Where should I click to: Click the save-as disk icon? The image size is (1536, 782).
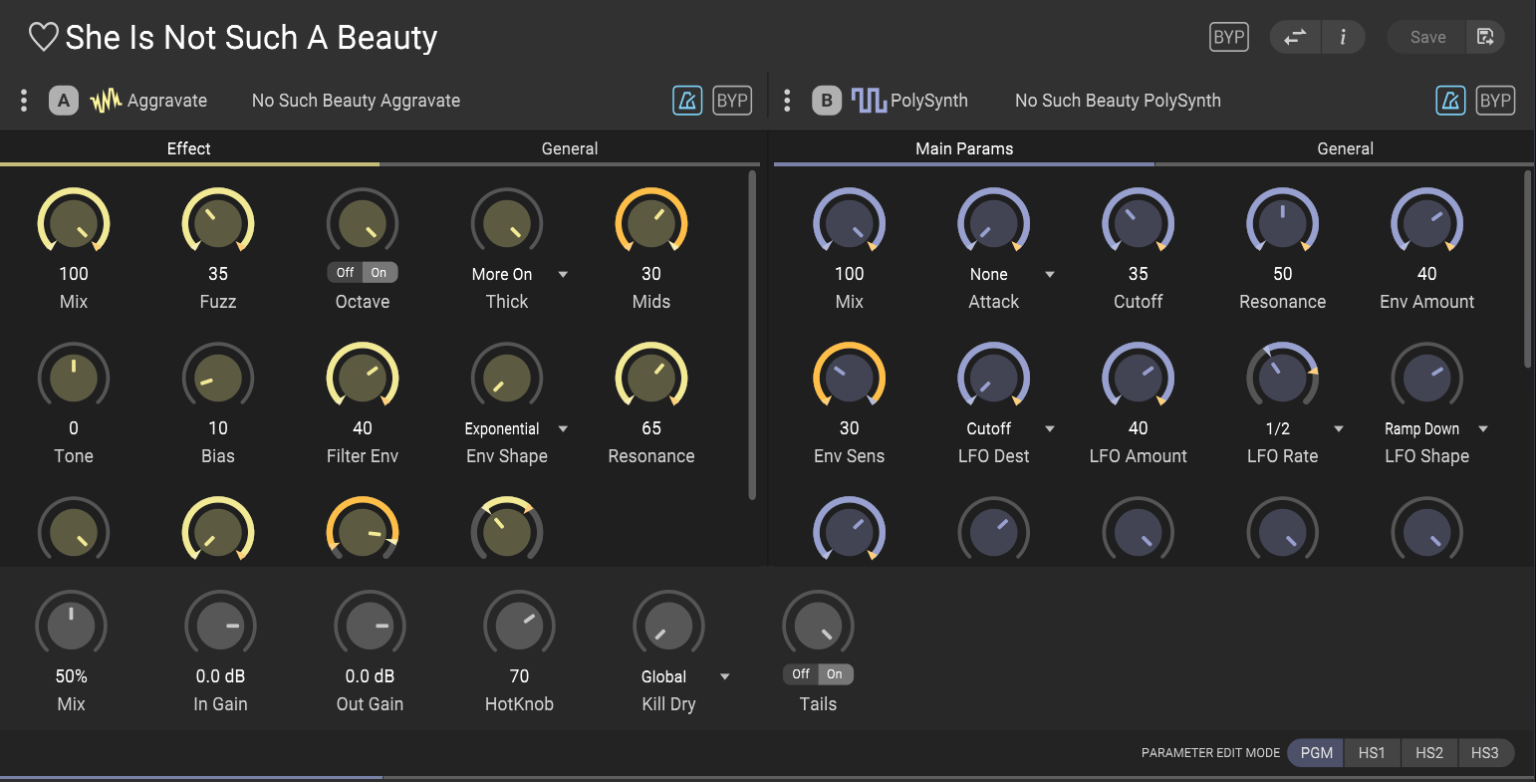point(1485,37)
